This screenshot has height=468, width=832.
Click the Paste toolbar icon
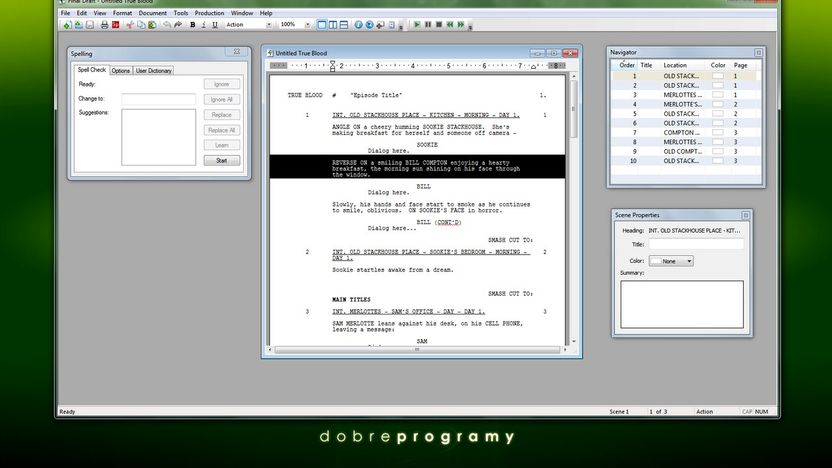tap(152, 25)
